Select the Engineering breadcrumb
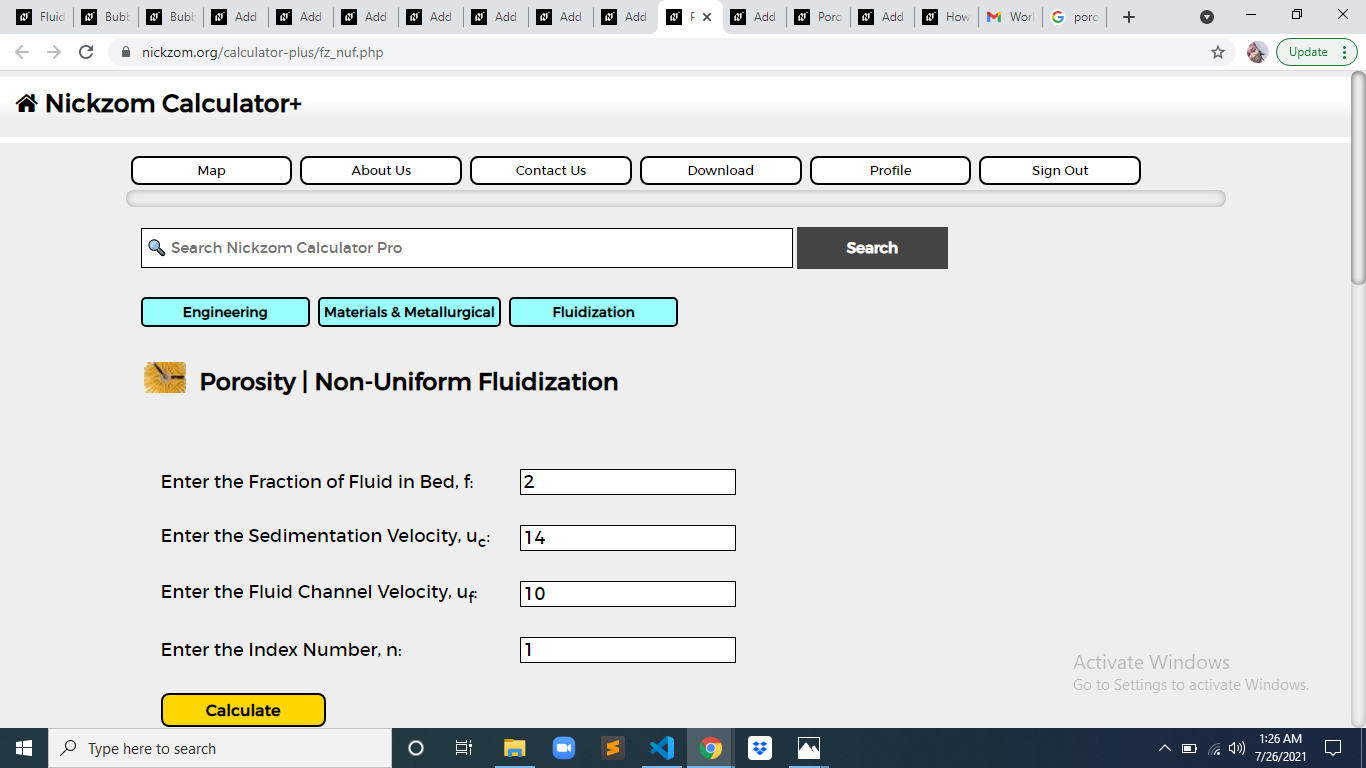Screen dimensions: 1366x768 coord(225,312)
